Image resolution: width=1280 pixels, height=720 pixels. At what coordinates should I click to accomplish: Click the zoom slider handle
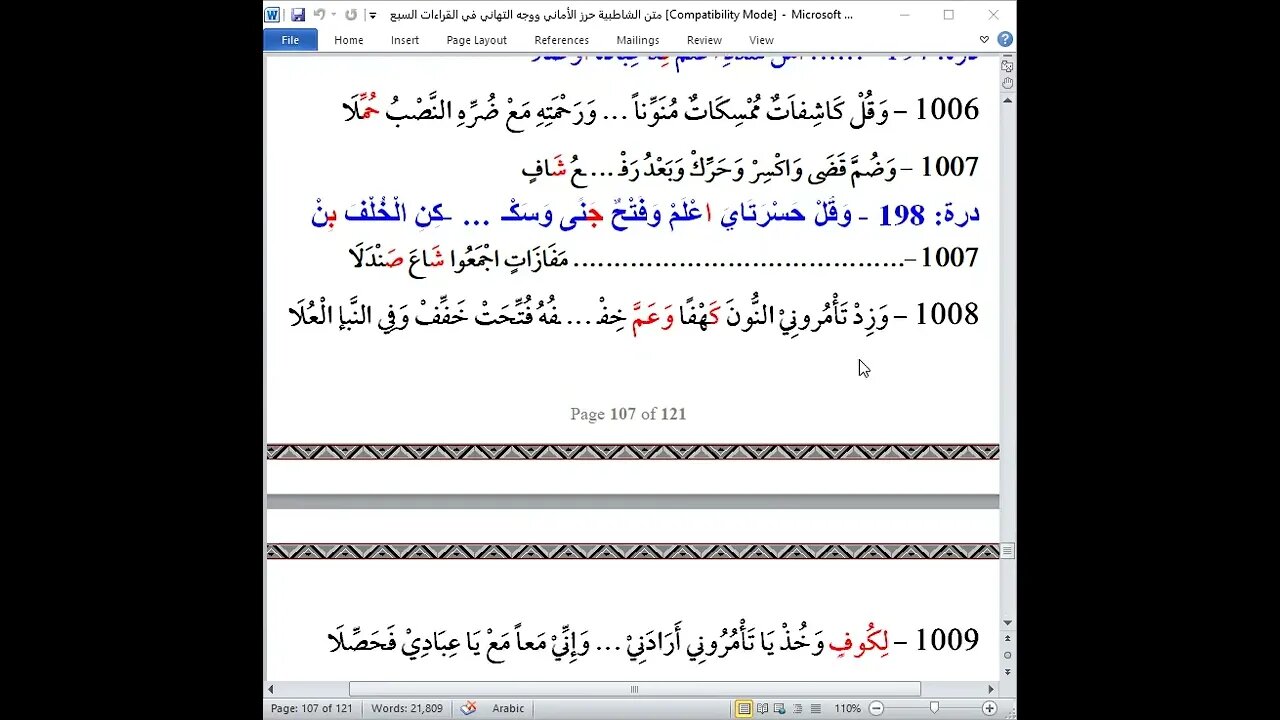(934, 708)
